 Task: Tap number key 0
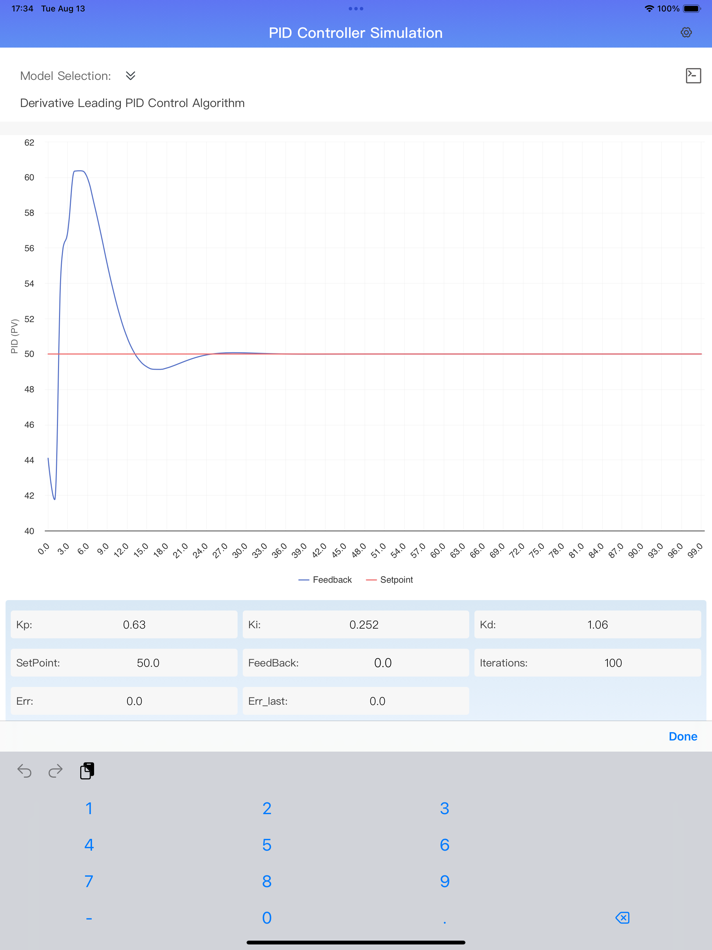[267, 918]
